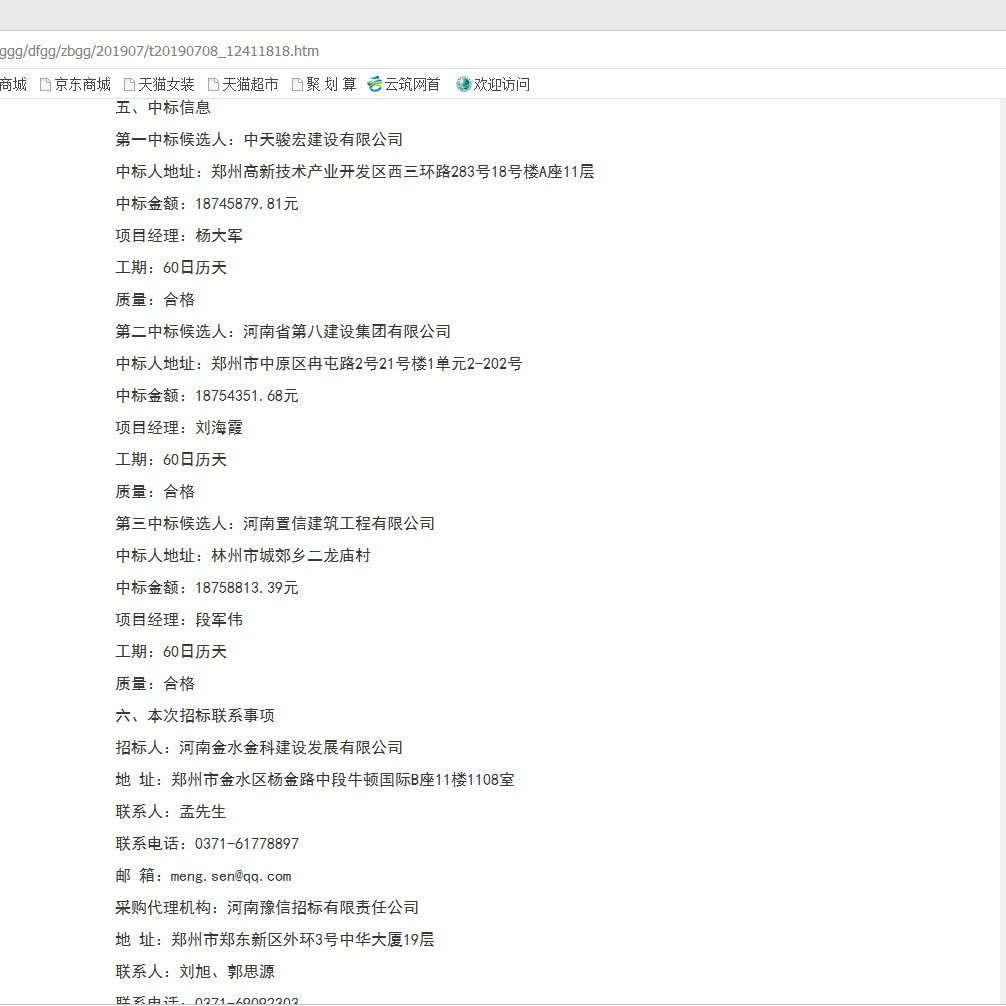Click the contact line 联系人：孟先生

pyautogui.click(x=171, y=812)
